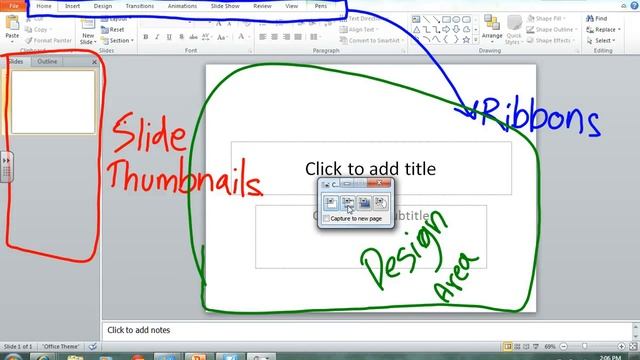Add a New Slide
The width and height of the screenshot is (640, 360).
[88, 31]
